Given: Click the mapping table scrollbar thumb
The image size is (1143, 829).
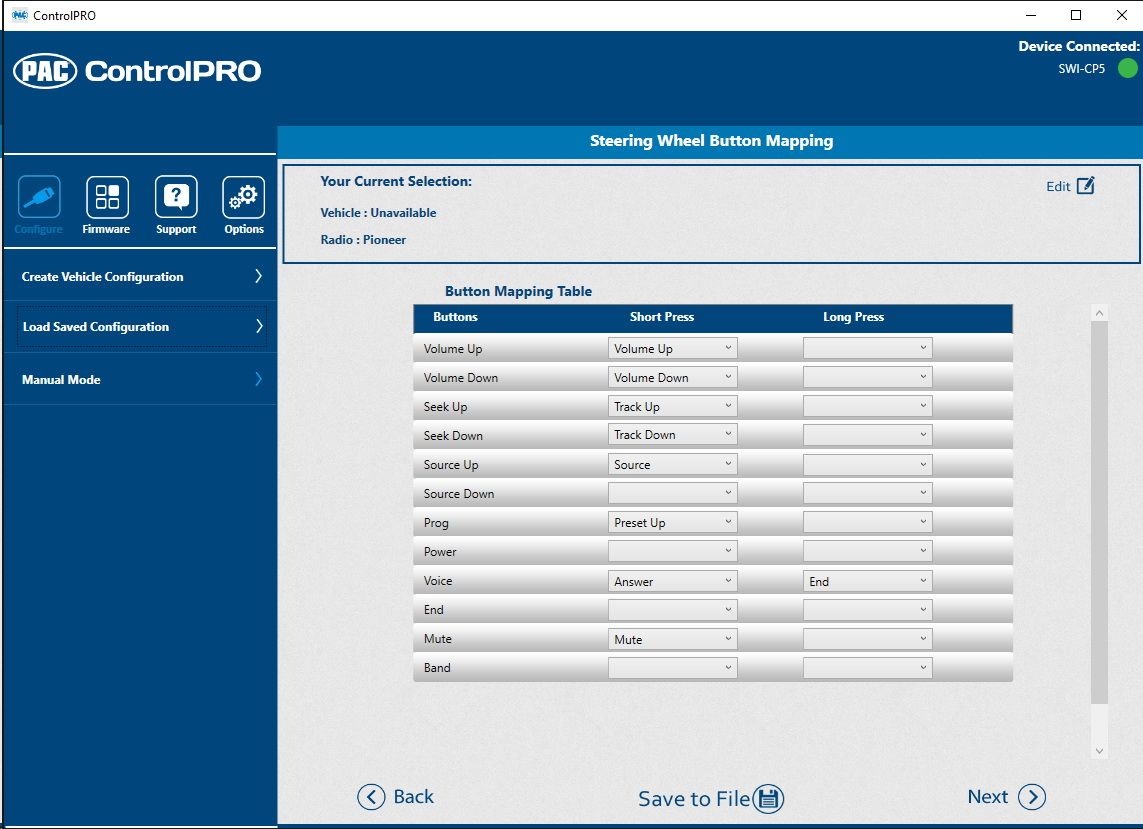Looking at the screenshot, I should click(x=1099, y=513).
